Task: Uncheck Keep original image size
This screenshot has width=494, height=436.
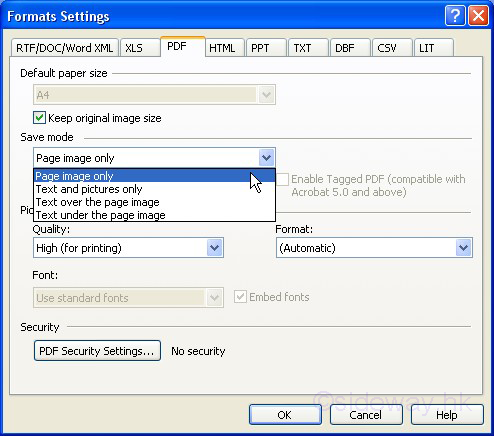Action: (x=39, y=118)
